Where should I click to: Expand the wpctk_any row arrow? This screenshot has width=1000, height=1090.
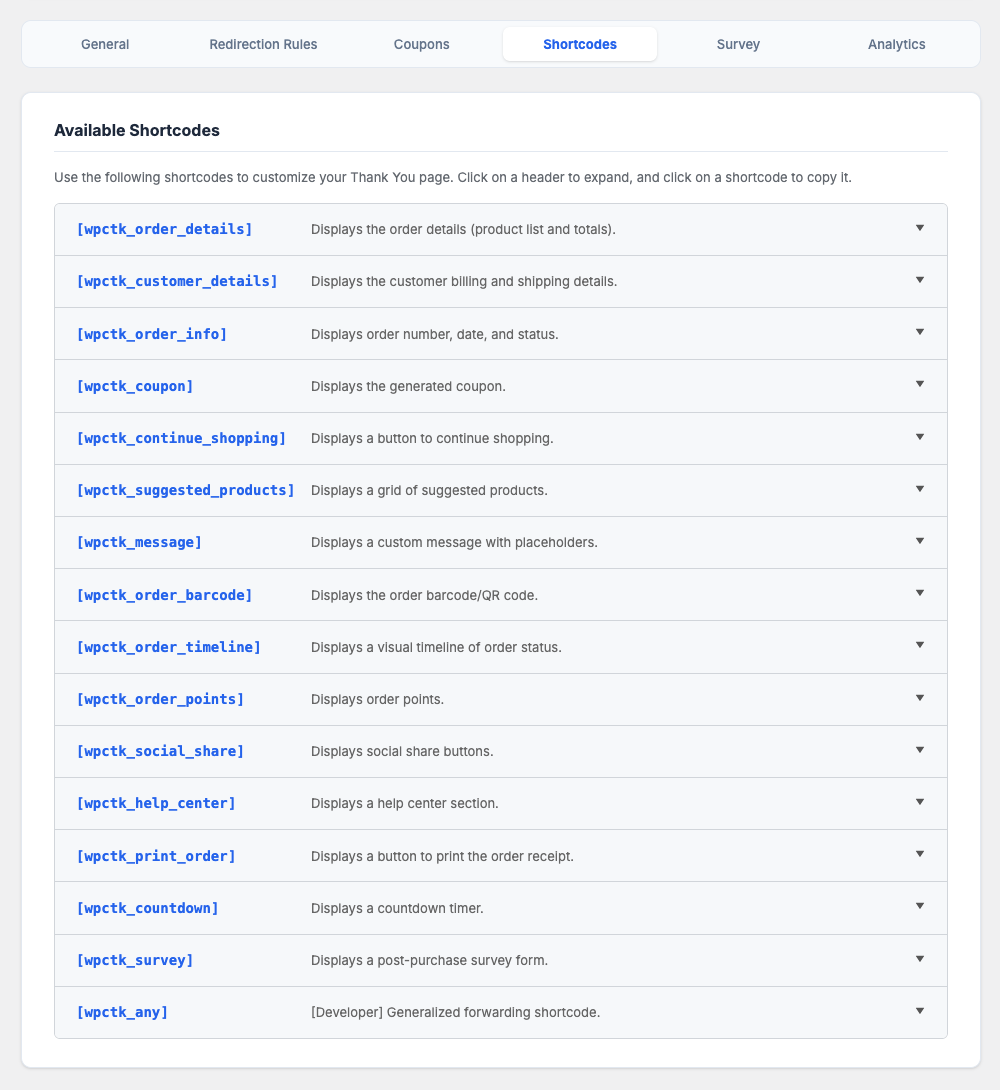[920, 1011]
